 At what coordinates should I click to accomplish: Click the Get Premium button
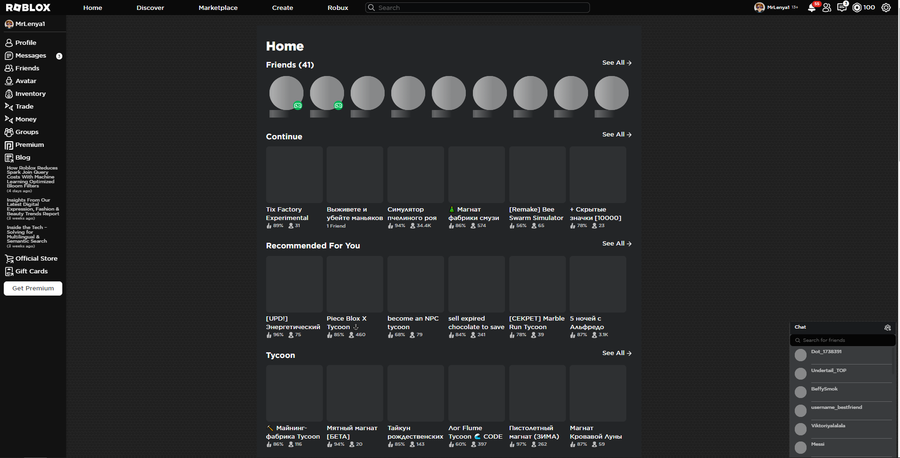(33, 288)
